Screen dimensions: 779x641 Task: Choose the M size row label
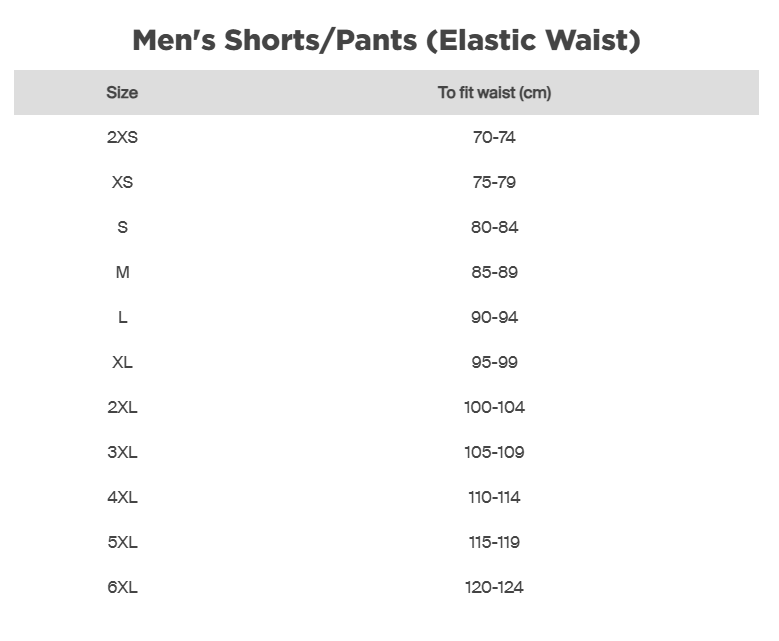point(122,272)
